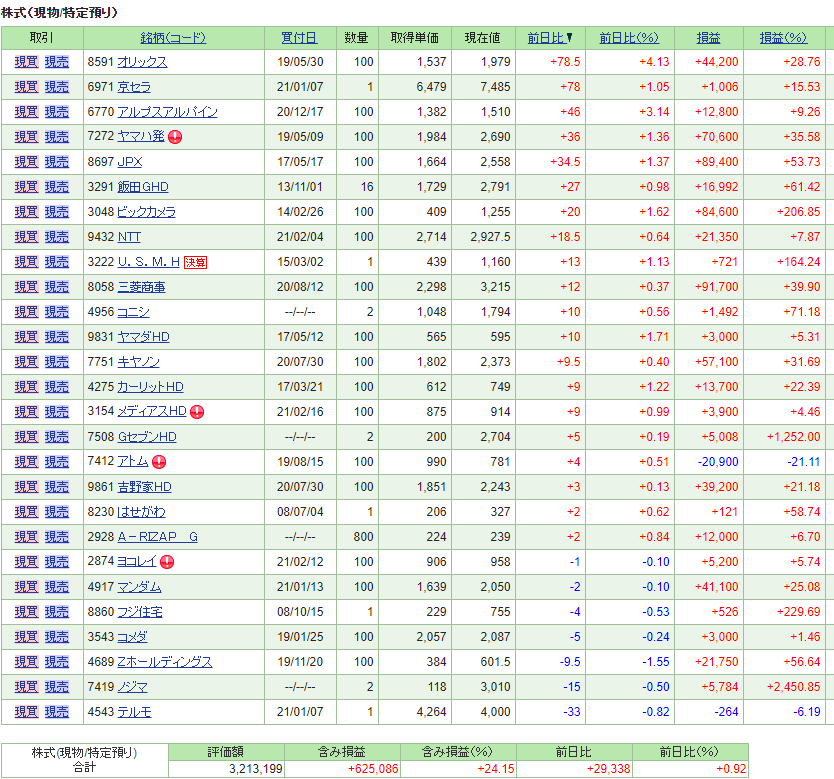
Task: Open the 京セラ stock link
Action: [134, 87]
